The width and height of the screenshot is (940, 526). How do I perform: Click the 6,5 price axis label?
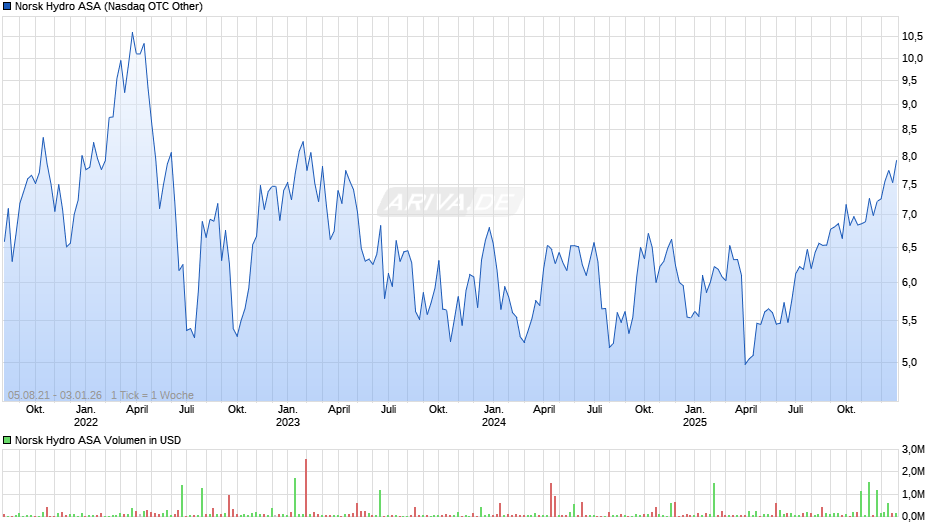(x=909, y=248)
